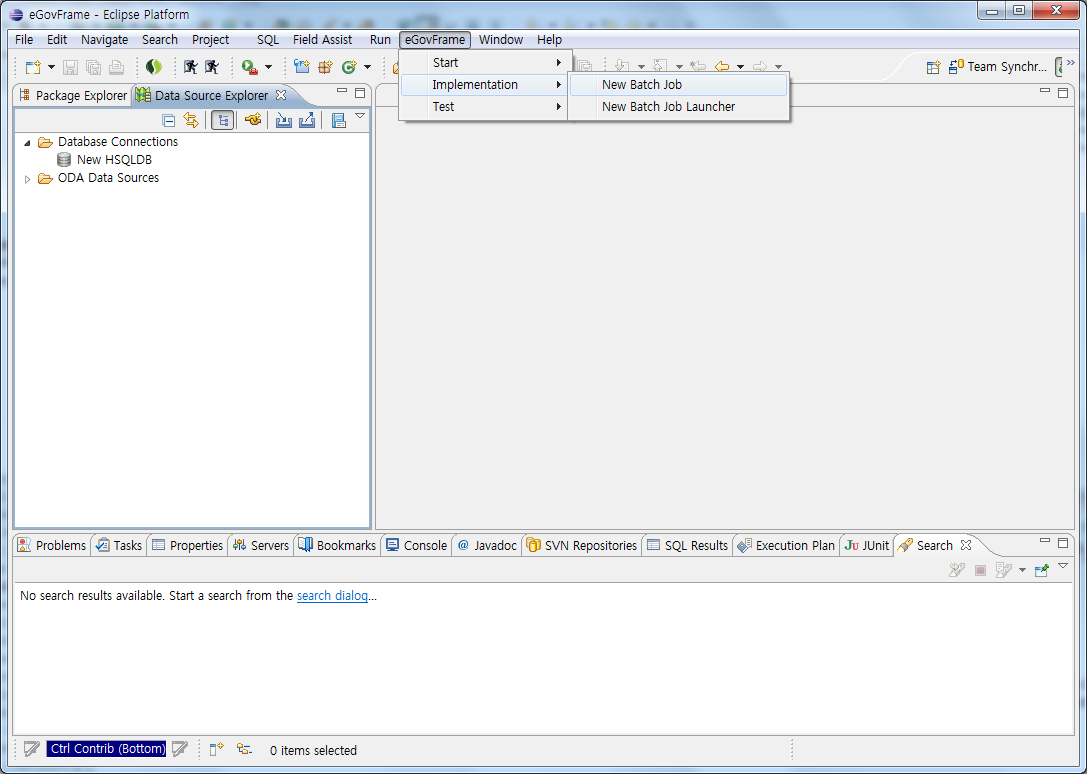The height and width of the screenshot is (774, 1087).
Task: Toggle the category tree view button in explorer
Action: pyautogui.click(x=223, y=121)
